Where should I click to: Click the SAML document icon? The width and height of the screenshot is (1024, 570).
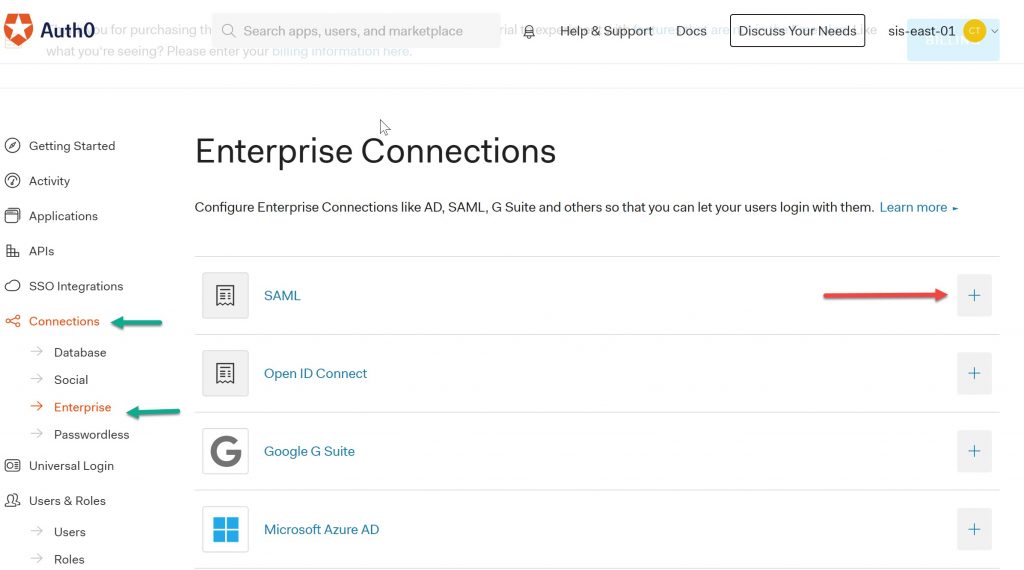coord(225,295)
